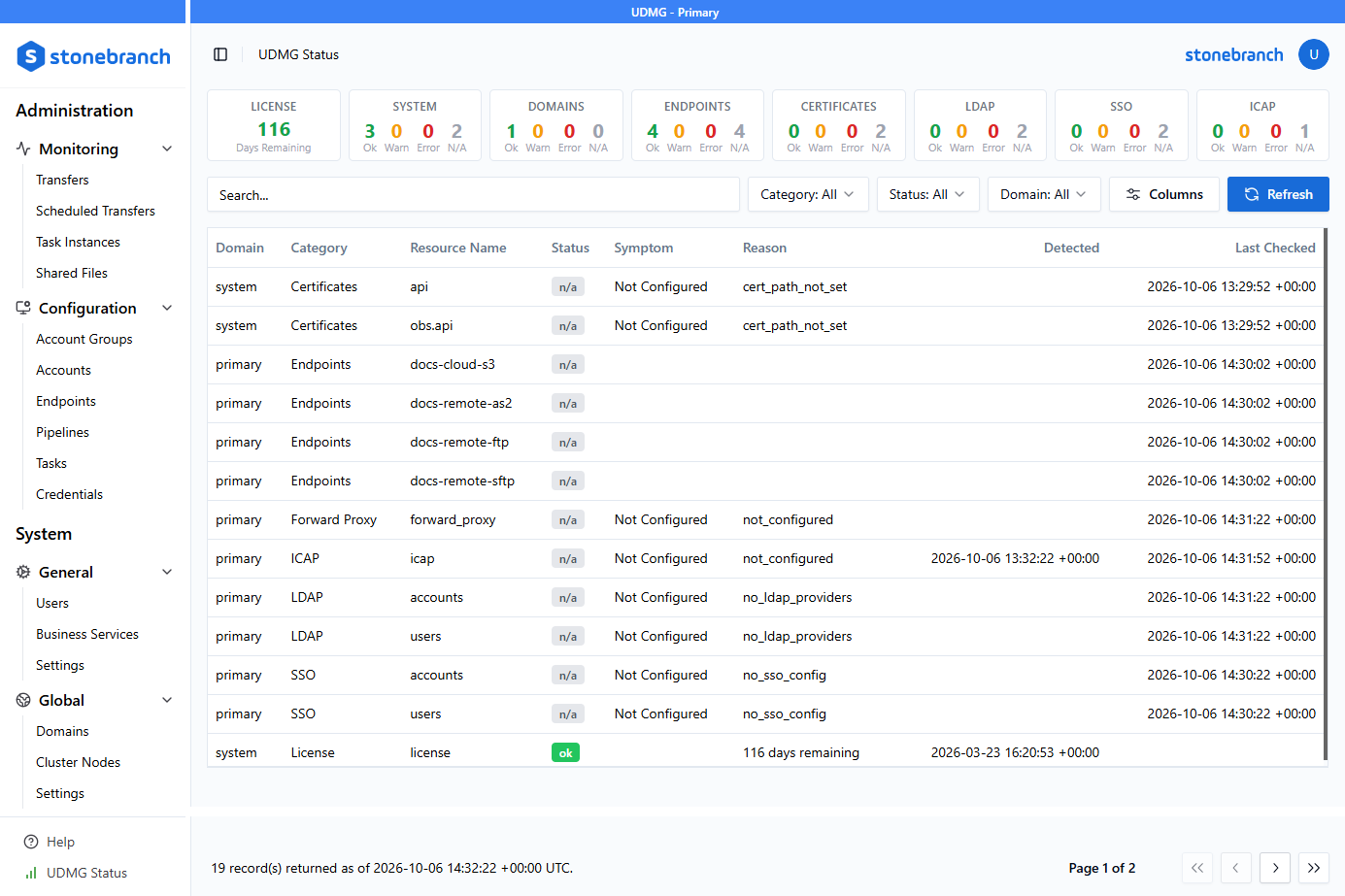Open the user avatar menu
The height and width of the screenshot is (896, 1345).
[x=1313, y=54]
